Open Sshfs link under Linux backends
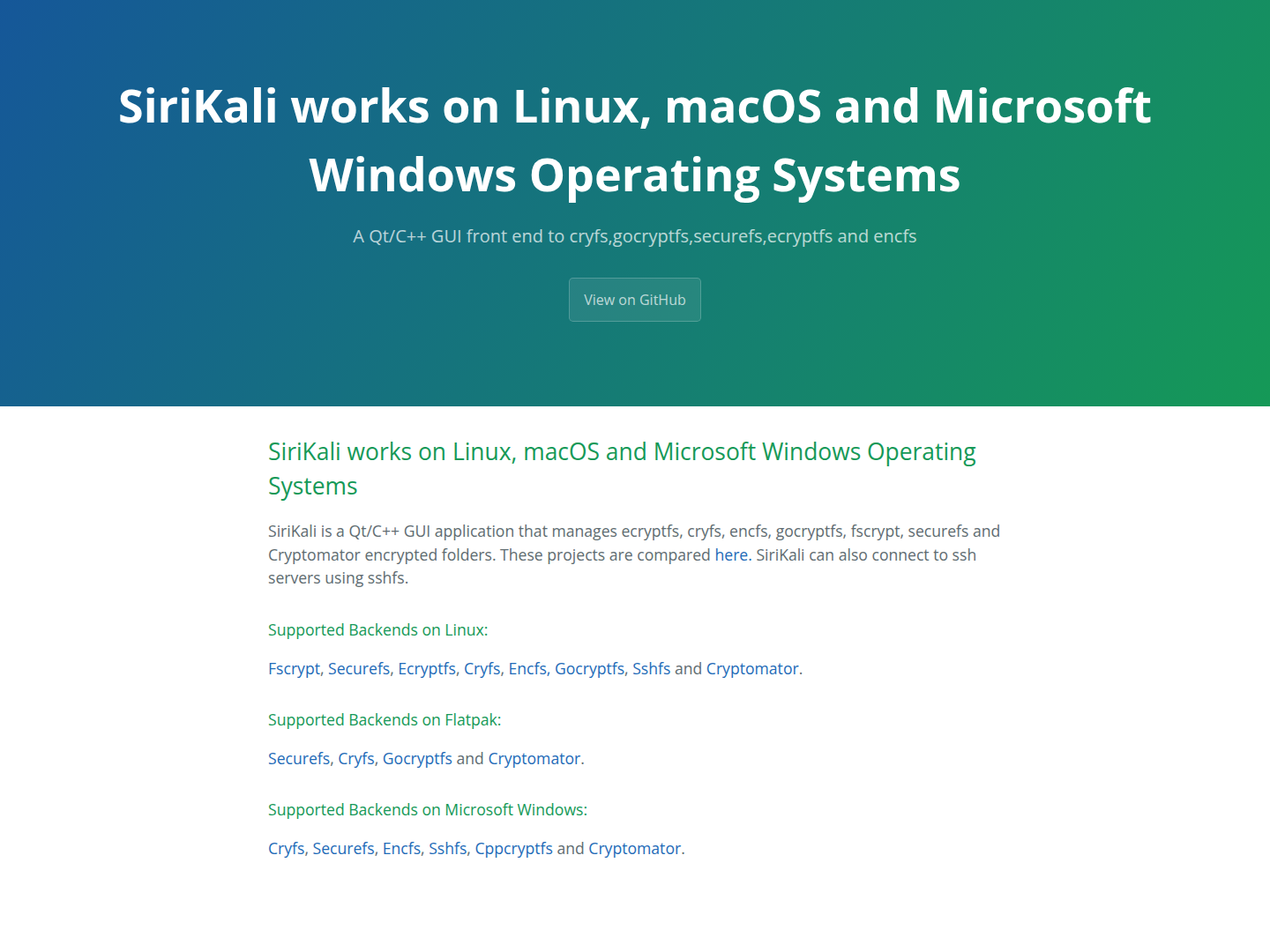This screenshot has width=1270, height=952. click(x=652, y=669)
